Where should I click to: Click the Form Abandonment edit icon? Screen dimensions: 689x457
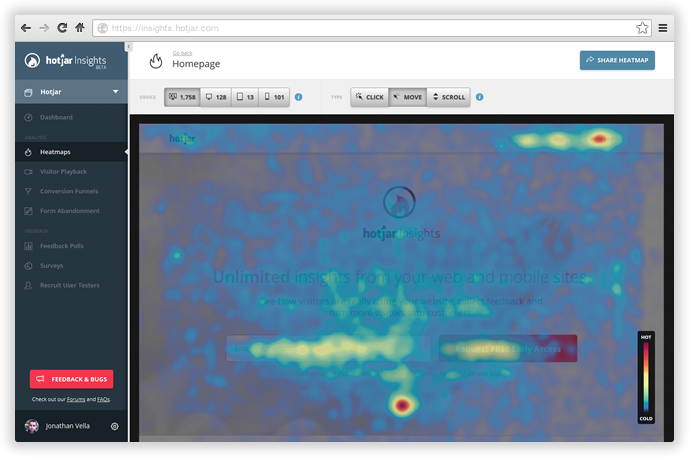[29, 211]
